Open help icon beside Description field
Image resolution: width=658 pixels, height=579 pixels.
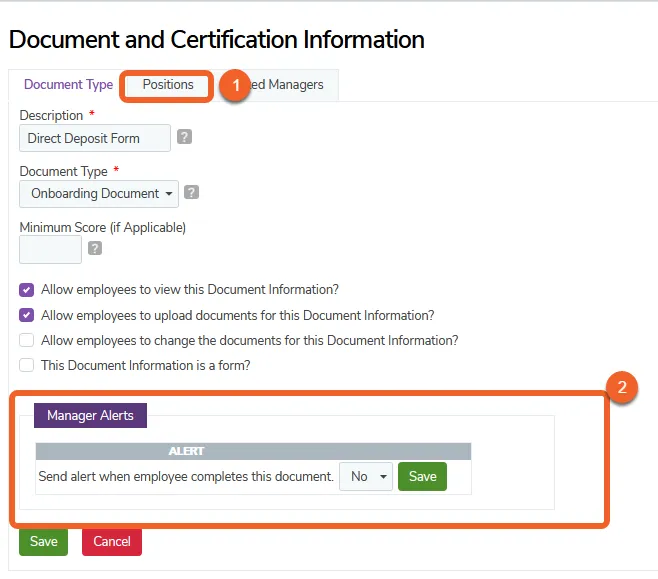[x=184, y=137]
